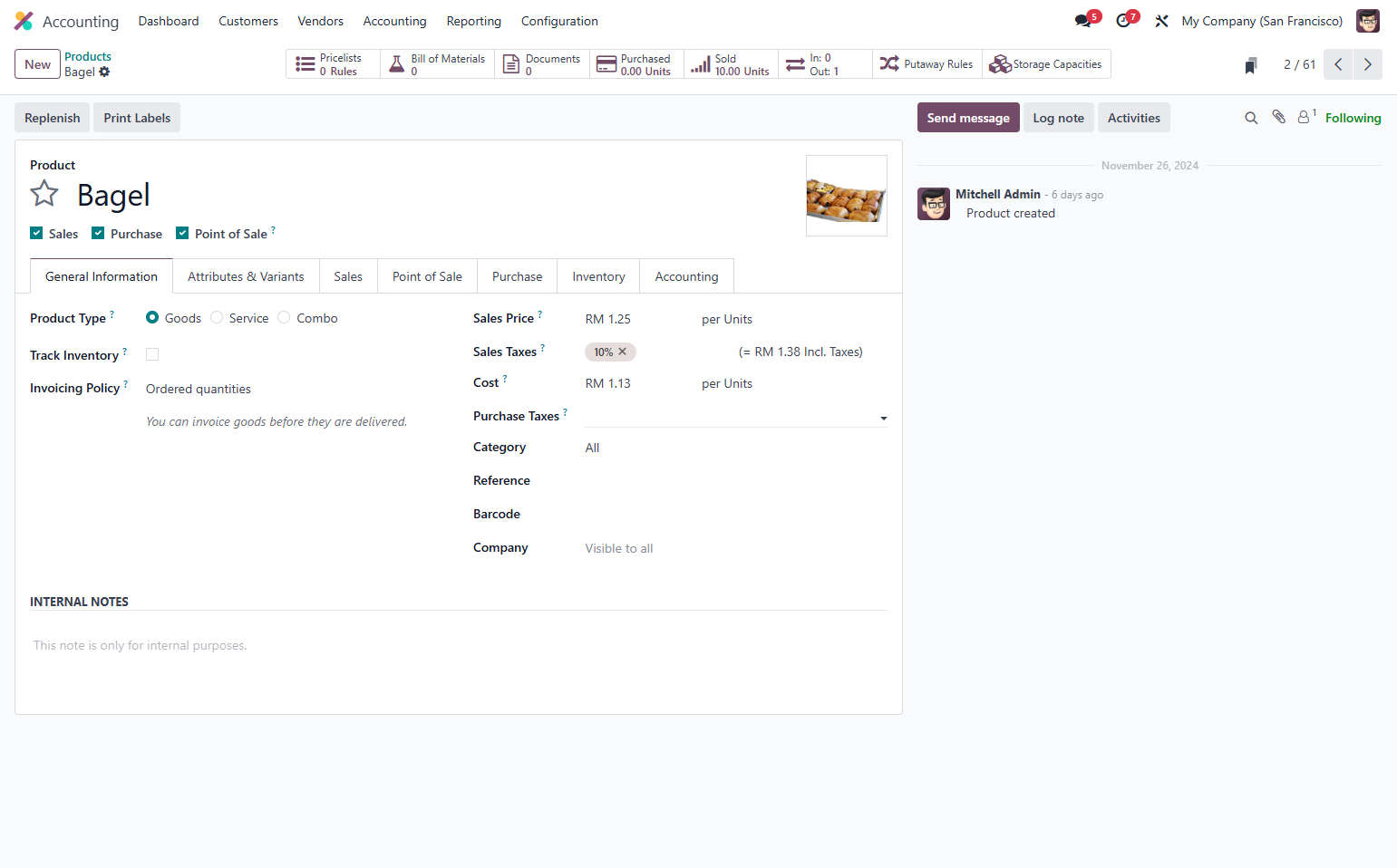Open the conversations chat icon

[1084, 20]
